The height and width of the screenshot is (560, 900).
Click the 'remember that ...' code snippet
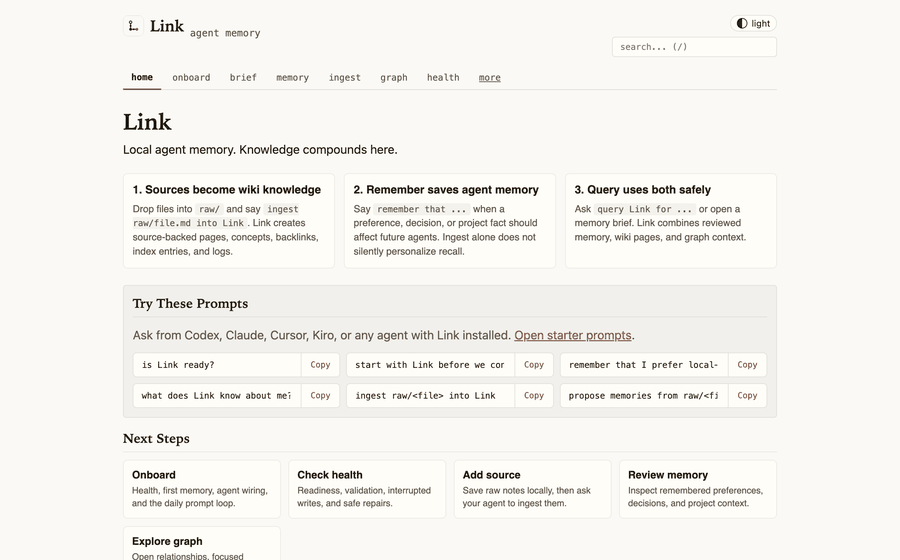(421, 209)
